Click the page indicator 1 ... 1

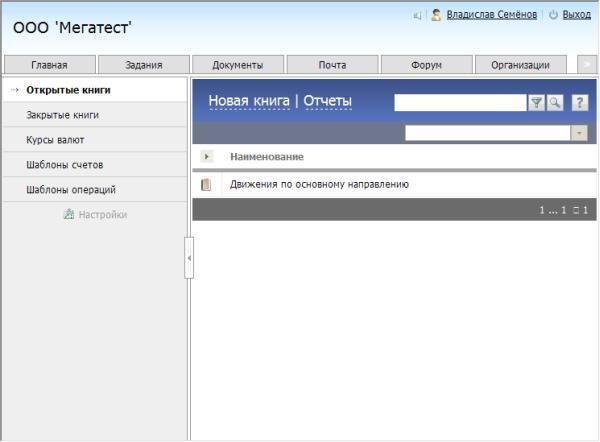[553, 210]
